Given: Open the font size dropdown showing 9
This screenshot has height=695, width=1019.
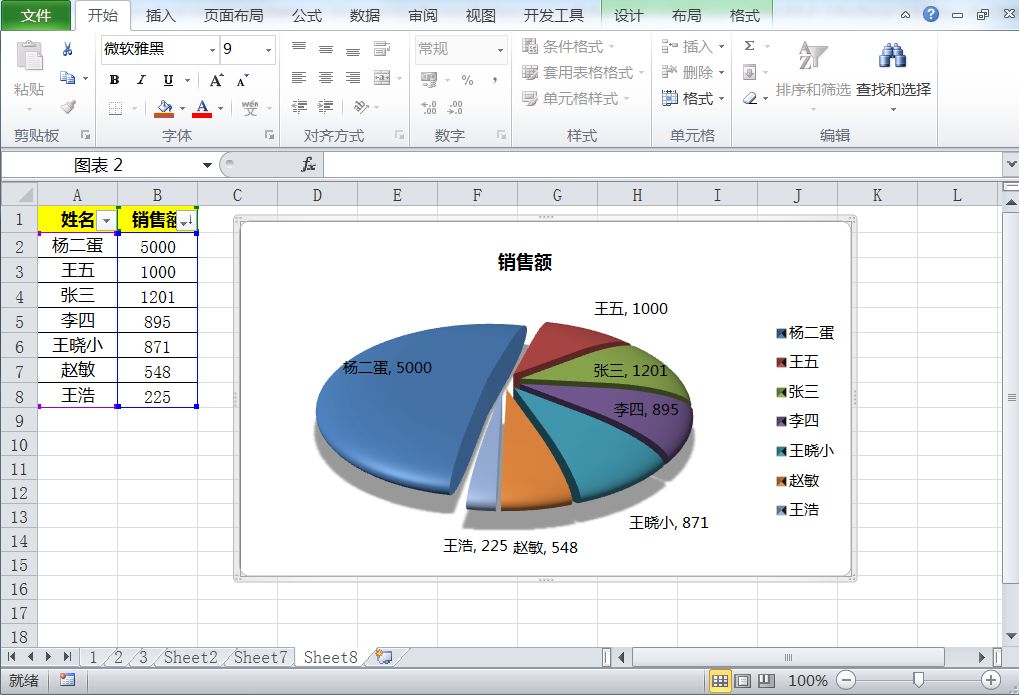Looking at the screenshot, I should pyautogui.click(x=268, y=50).
